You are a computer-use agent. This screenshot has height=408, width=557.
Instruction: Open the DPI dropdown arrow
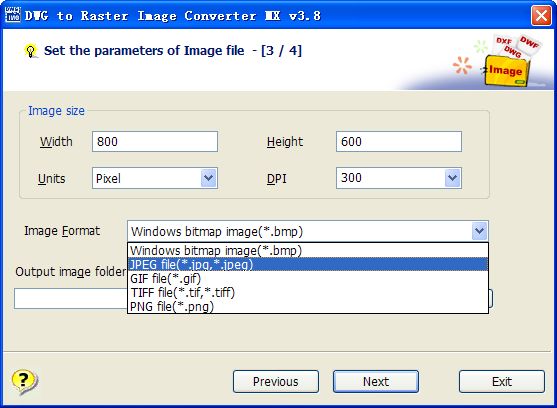453,178
